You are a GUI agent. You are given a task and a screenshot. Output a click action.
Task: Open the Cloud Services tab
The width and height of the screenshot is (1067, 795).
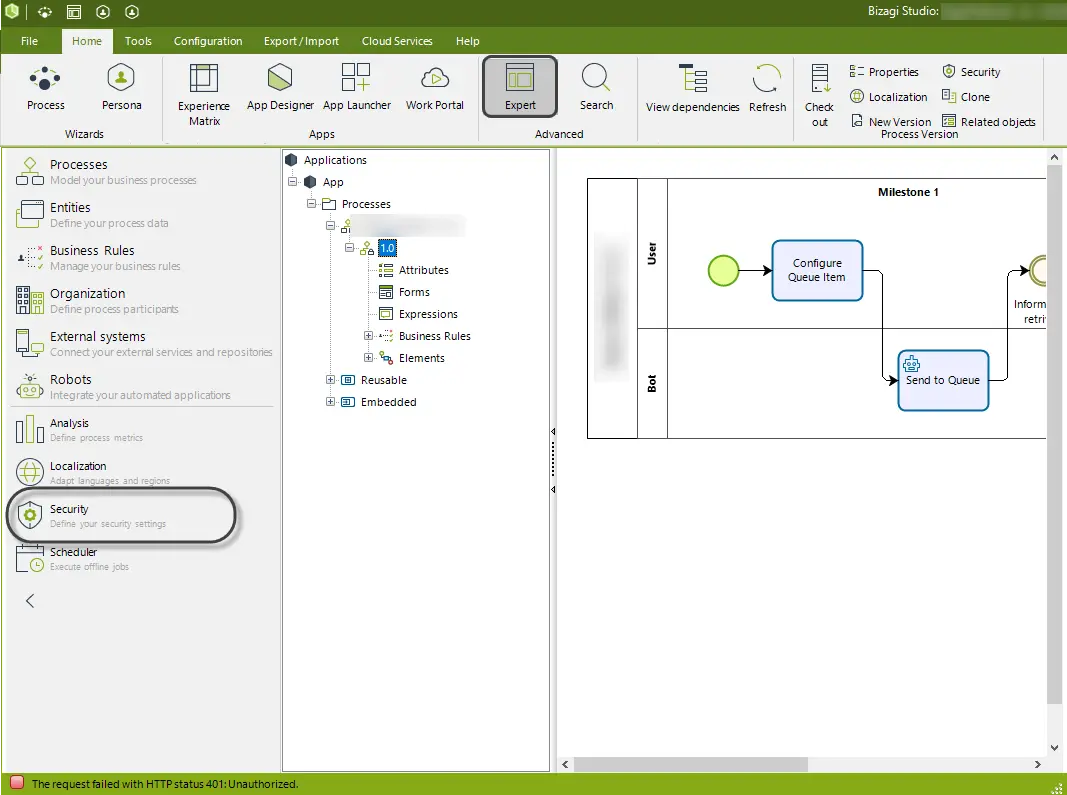click(397, 41)
